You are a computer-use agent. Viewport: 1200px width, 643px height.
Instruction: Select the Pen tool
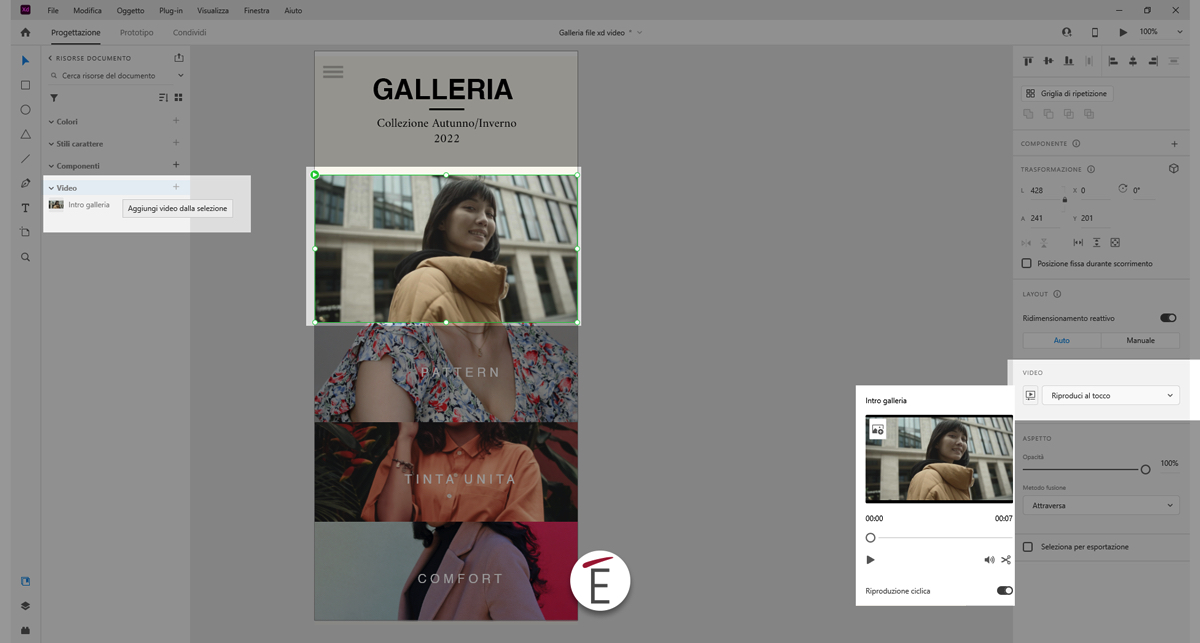point(26,183)
